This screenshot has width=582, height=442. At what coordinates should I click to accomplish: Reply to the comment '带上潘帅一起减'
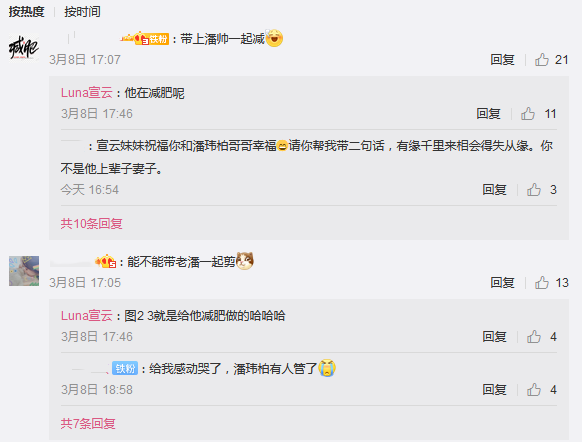[x=502, y=59]
